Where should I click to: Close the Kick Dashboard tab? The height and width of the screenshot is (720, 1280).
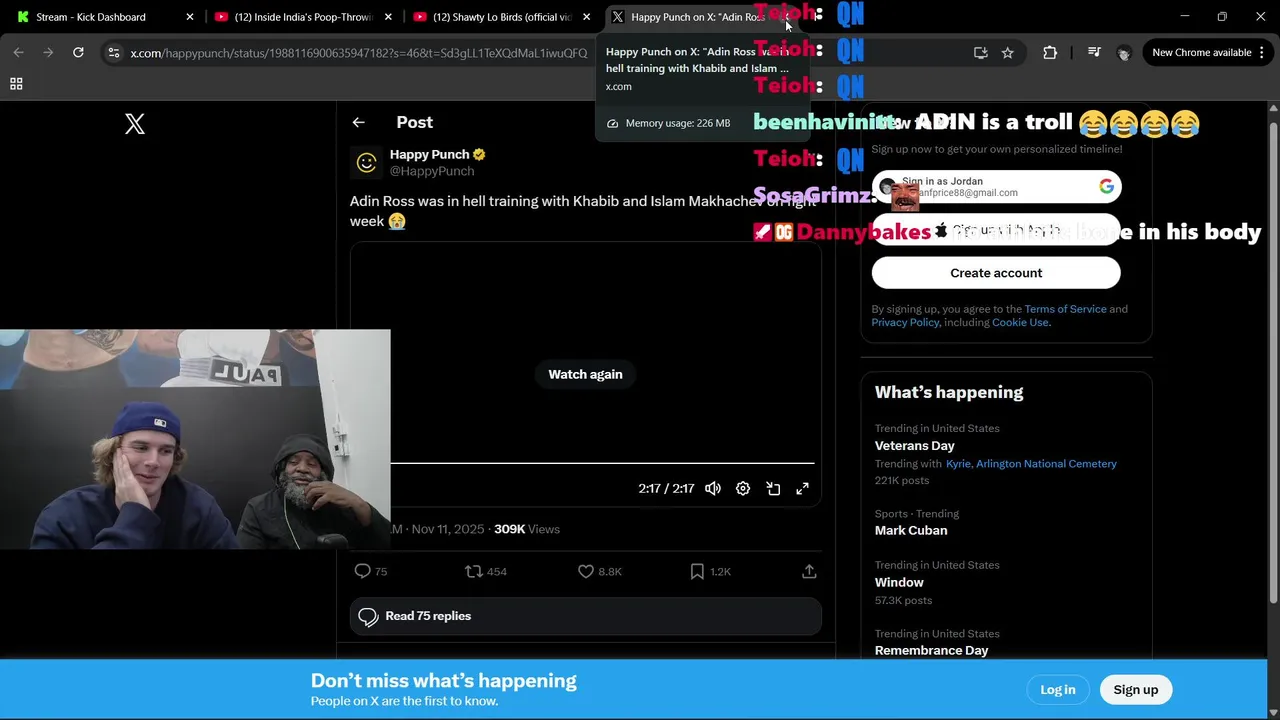click(190, 17)
